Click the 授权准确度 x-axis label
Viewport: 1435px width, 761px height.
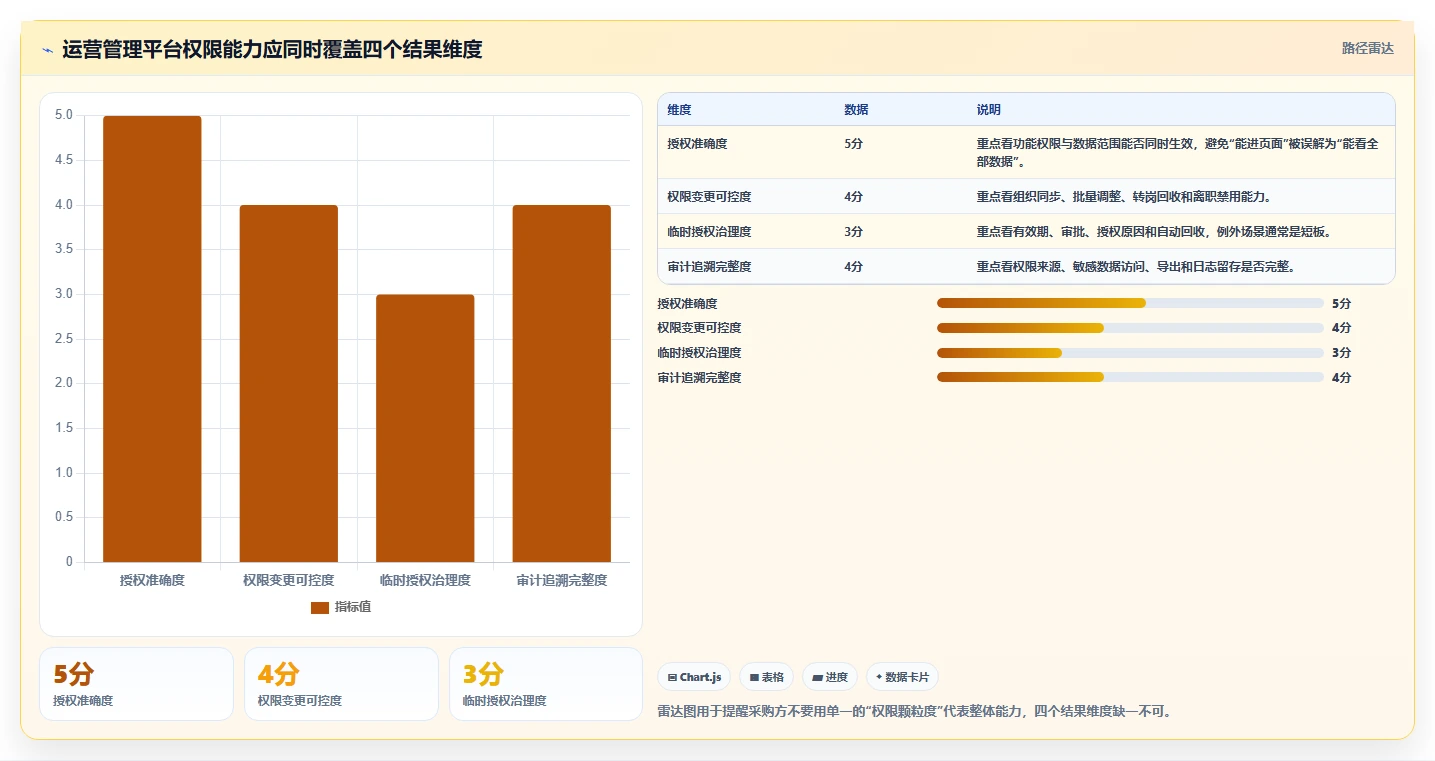pyautogui.click(x=152, y=580)
